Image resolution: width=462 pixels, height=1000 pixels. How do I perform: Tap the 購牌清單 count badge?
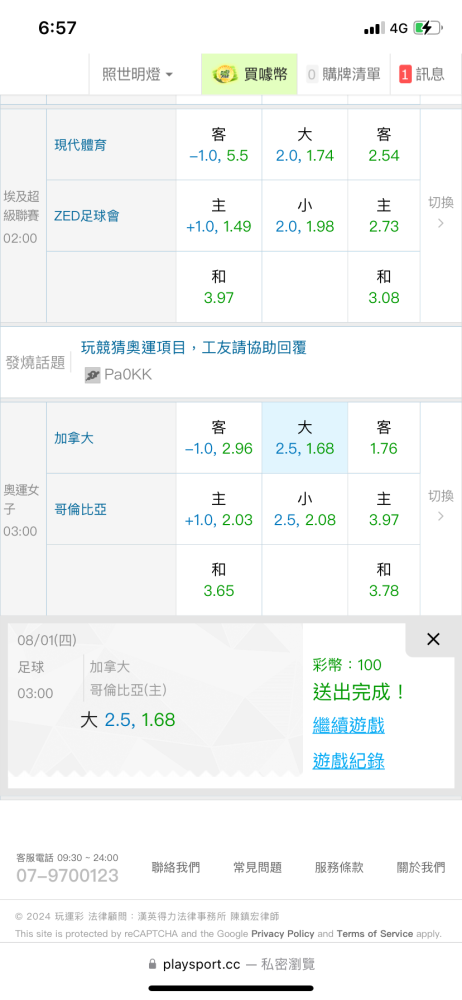pos(312,75)
